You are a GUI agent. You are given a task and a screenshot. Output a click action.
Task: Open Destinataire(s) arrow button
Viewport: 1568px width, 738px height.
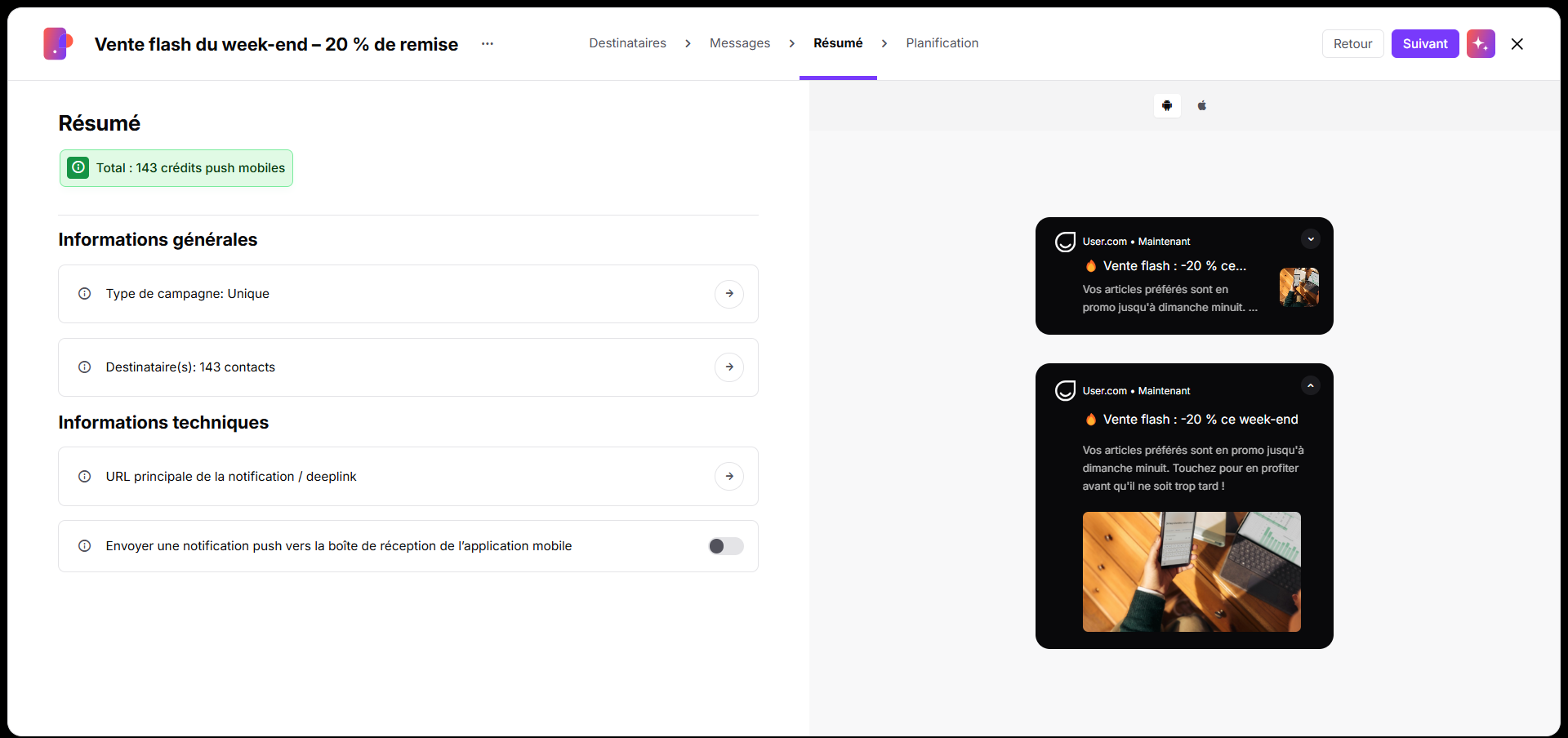[x=729, y=367]
